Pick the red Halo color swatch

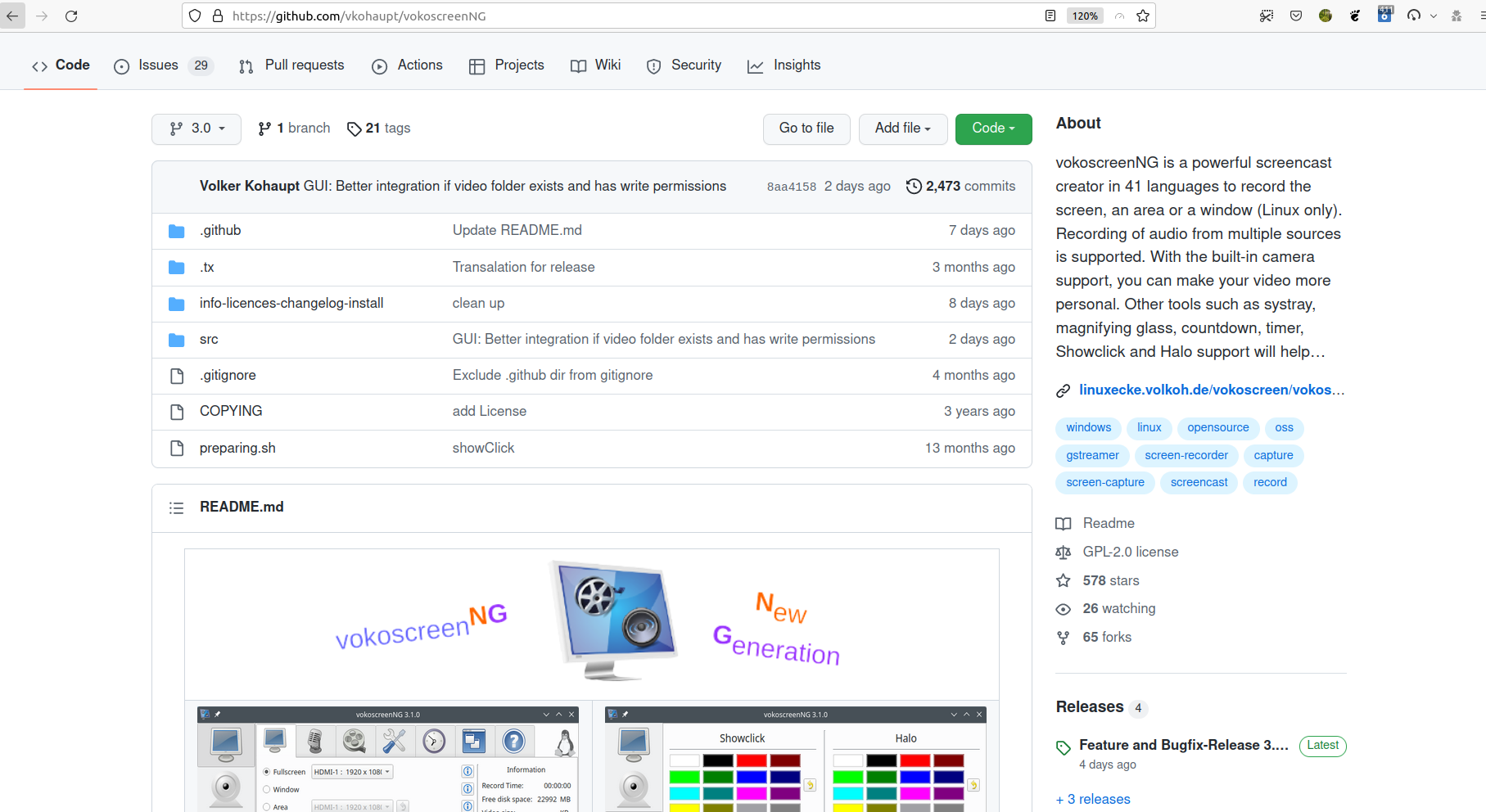coord(915,760)
